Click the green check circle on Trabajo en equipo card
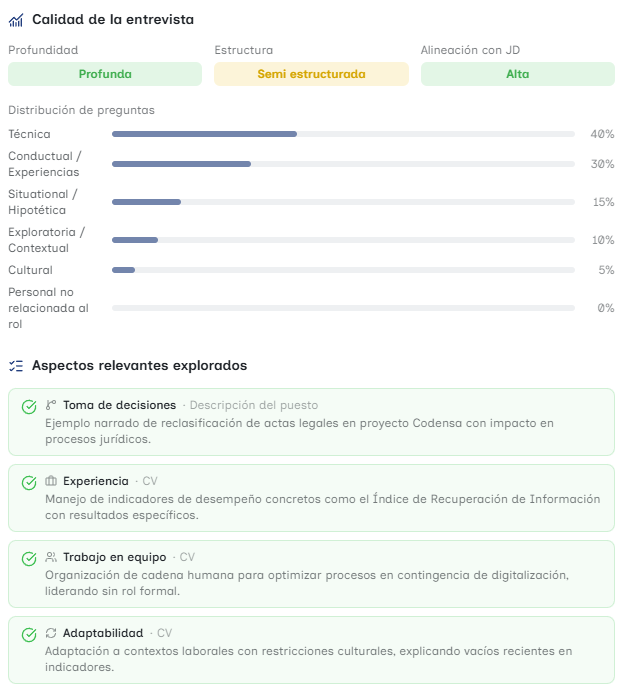 pyautogui.click(x=29, y=559)
